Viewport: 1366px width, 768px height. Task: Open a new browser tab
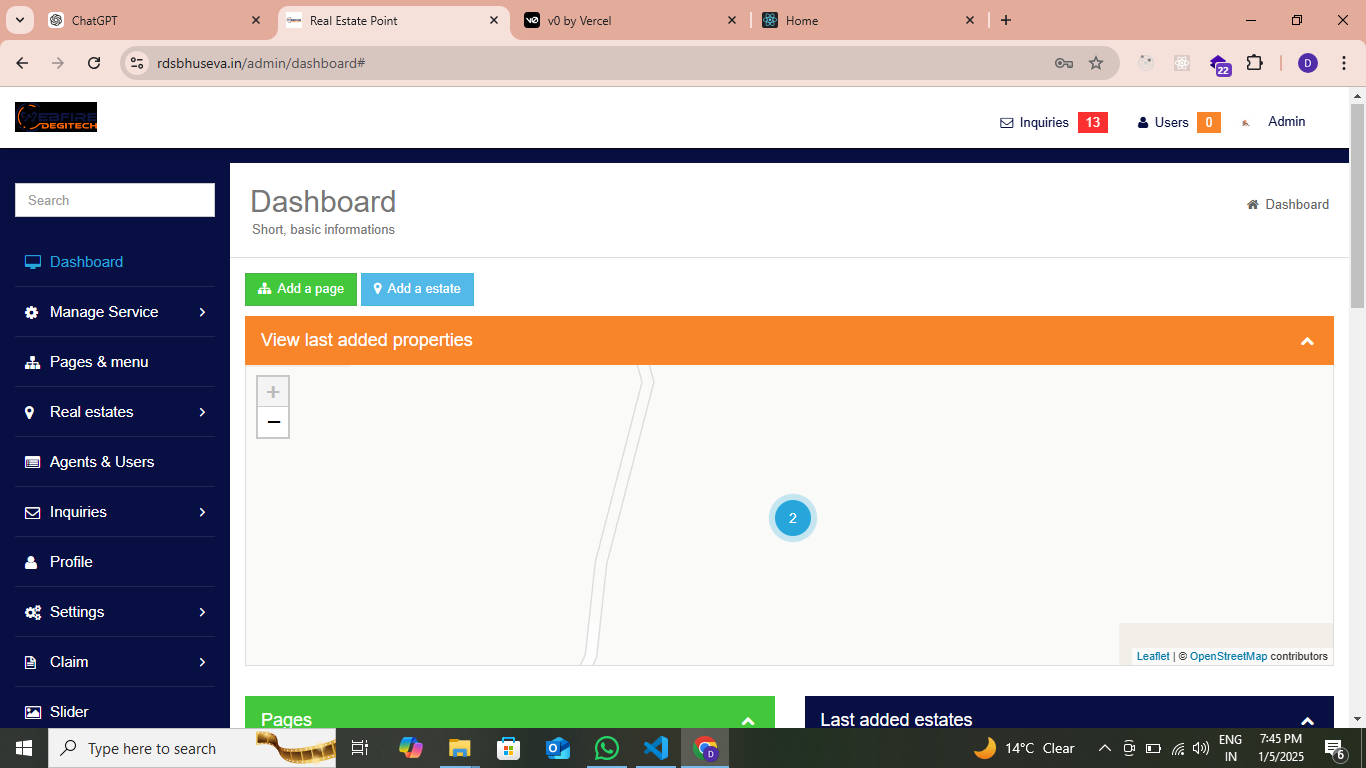click(x=1006, y=20)
